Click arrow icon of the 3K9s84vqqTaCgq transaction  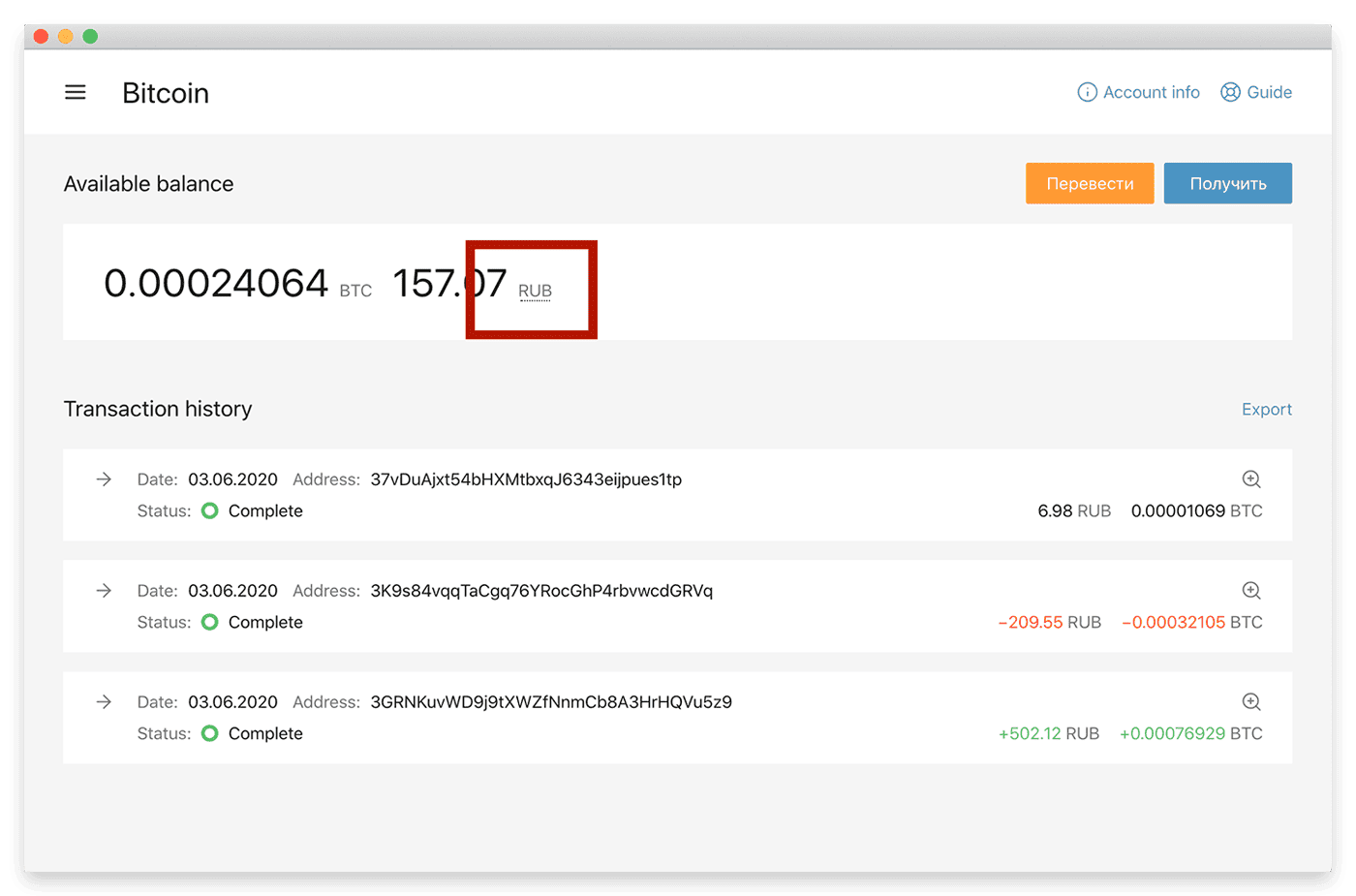pyautogui.click(x=104, y=590)
